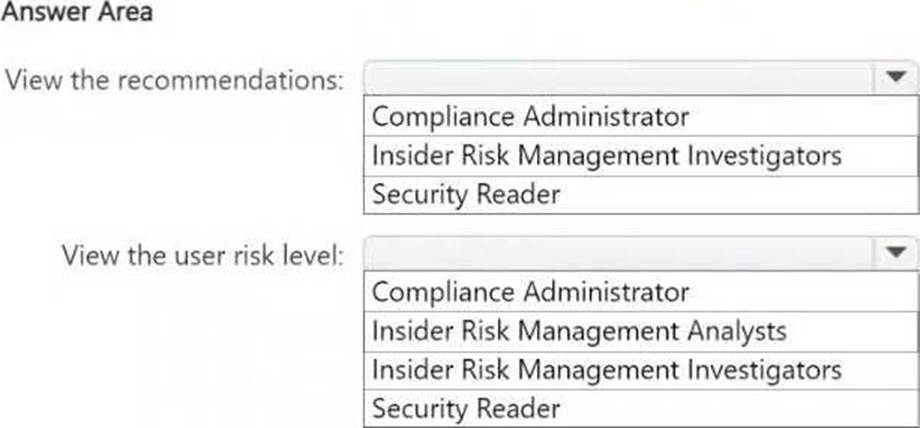Set user risk level role to Insider Risk Management Analysts

(579, 331)
